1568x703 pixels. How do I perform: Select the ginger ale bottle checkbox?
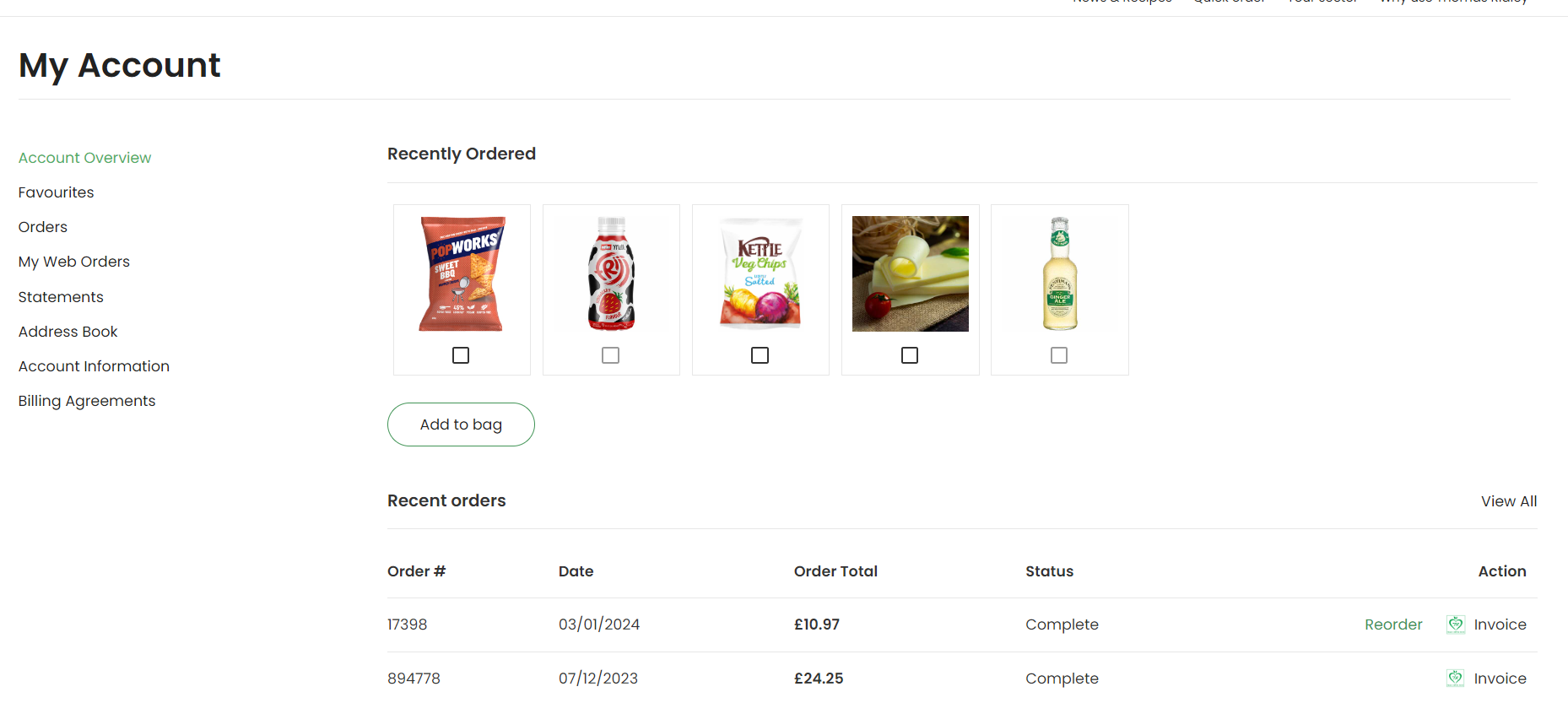(1058, 355)
